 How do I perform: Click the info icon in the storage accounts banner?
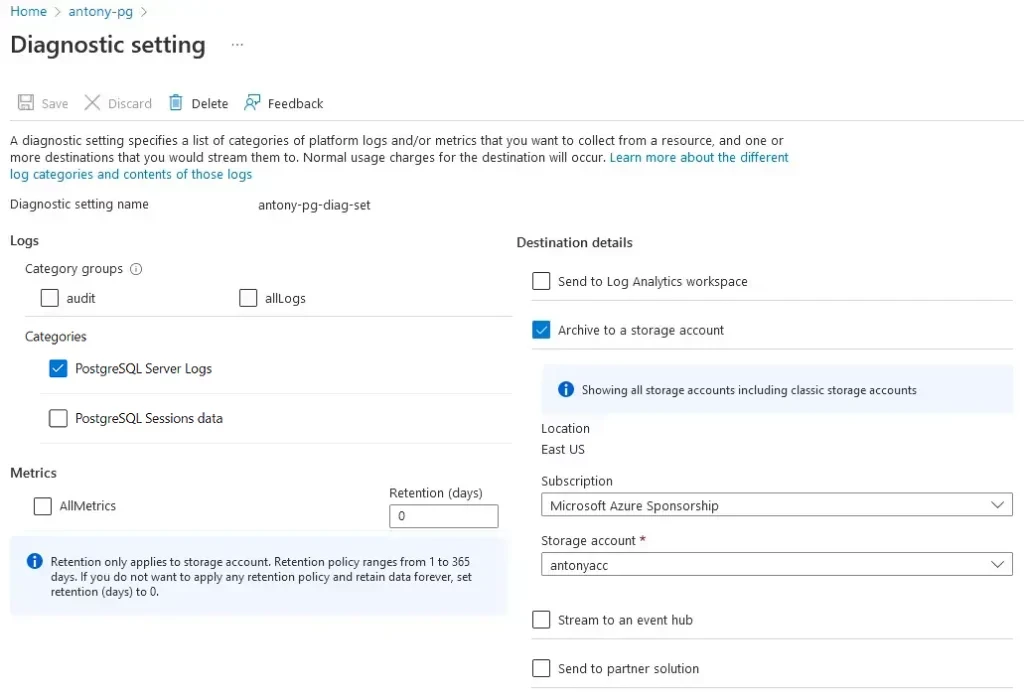(x=565, y=390)
